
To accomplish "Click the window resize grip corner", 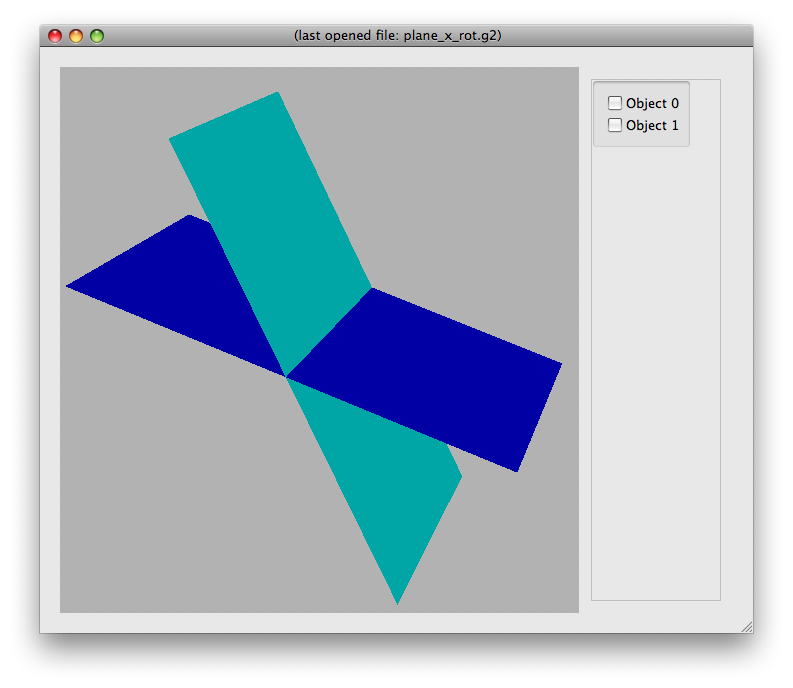I will (x=747, y=627).
